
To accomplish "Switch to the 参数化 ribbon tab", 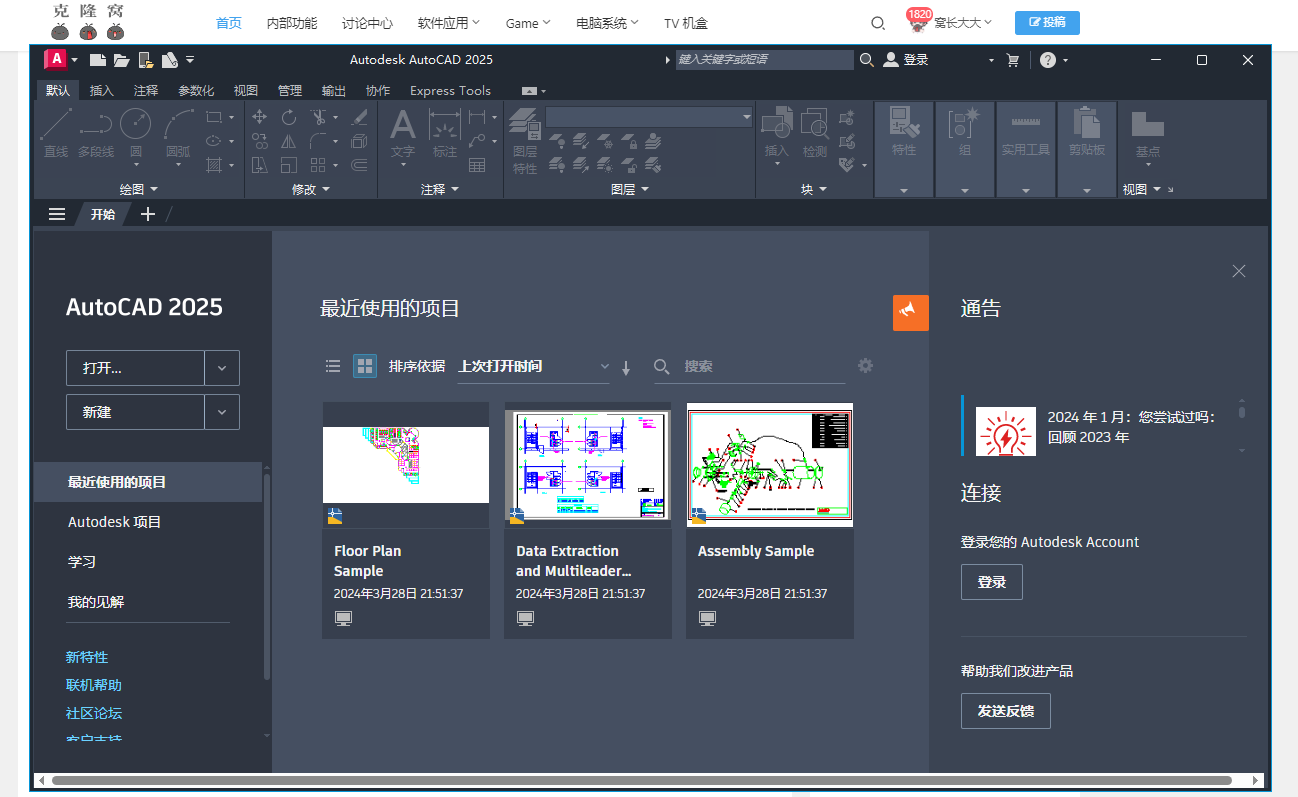I will coord(196,90).
